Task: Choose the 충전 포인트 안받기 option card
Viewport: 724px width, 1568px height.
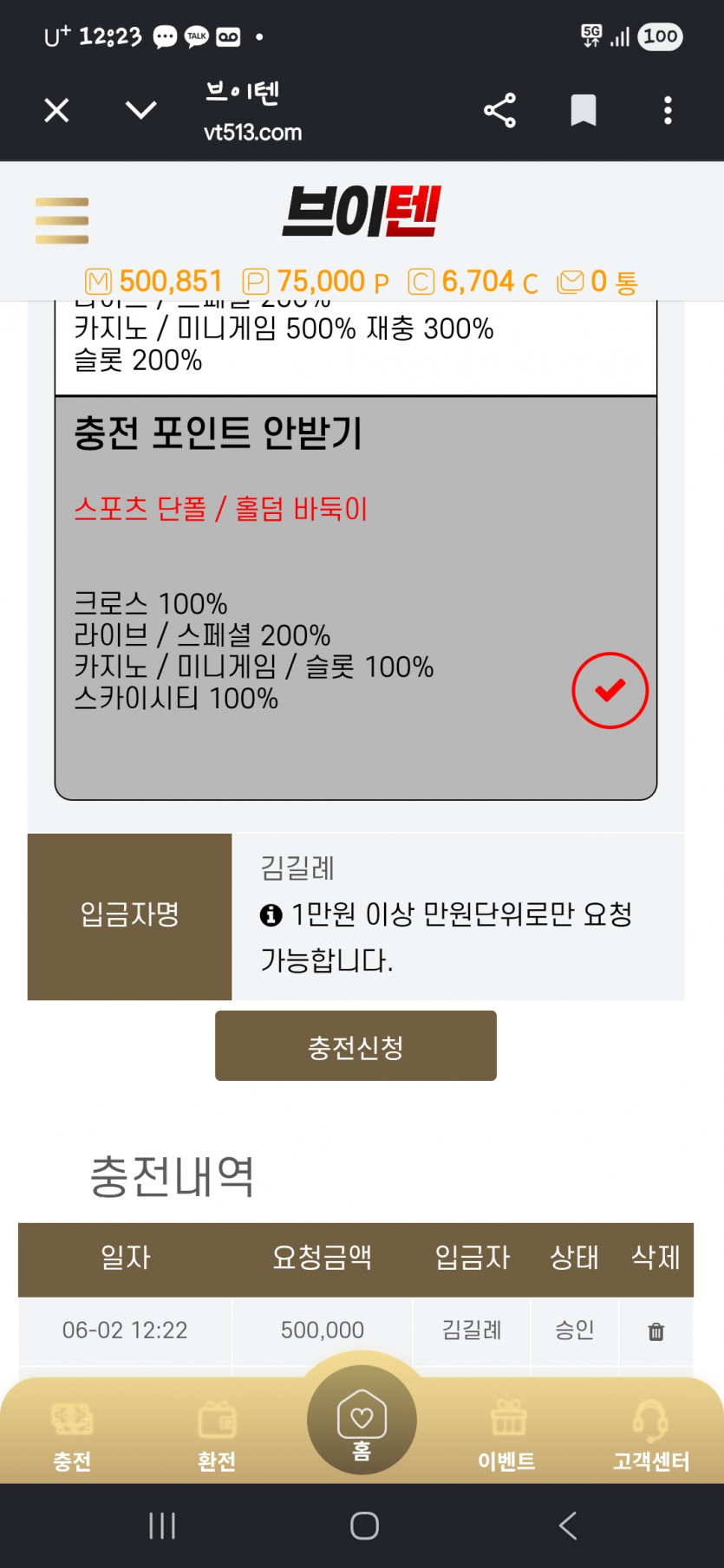Action: pyautogui.click(x=355, y=598)
